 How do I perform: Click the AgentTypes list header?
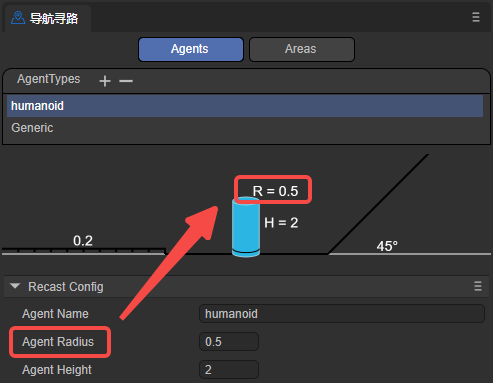(49, 79)
